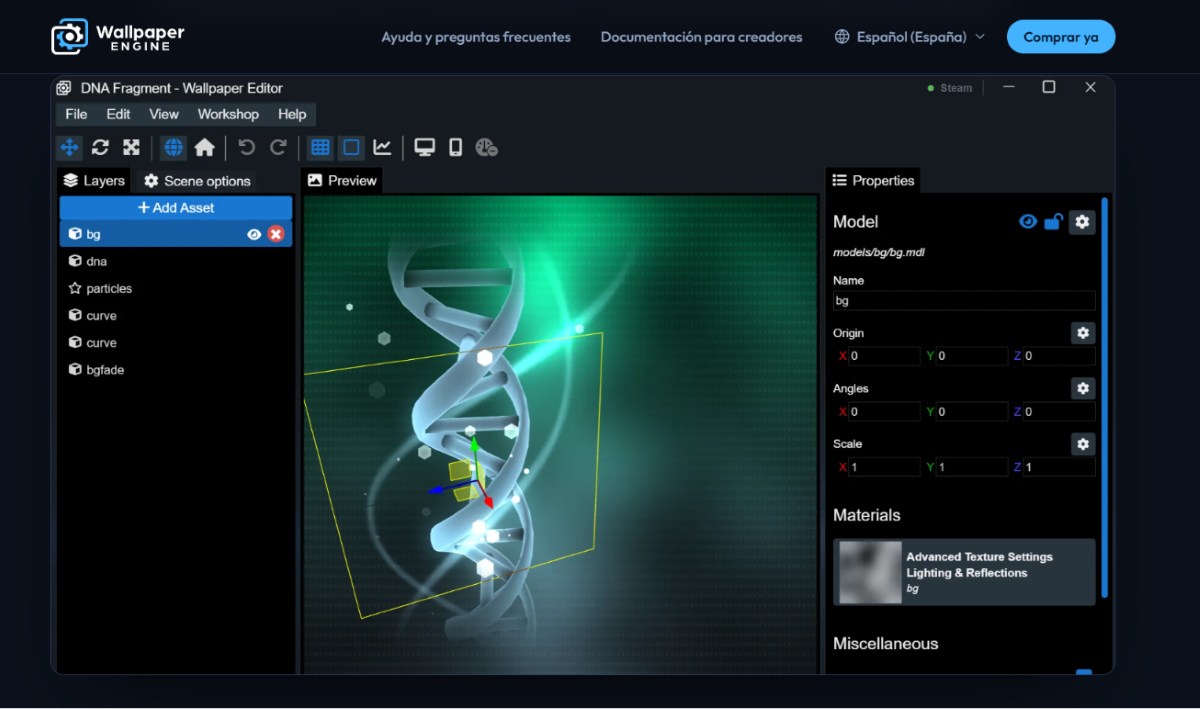Select the rotate tool icon
The image size is (1200, 709).
(x=100, y=148)
